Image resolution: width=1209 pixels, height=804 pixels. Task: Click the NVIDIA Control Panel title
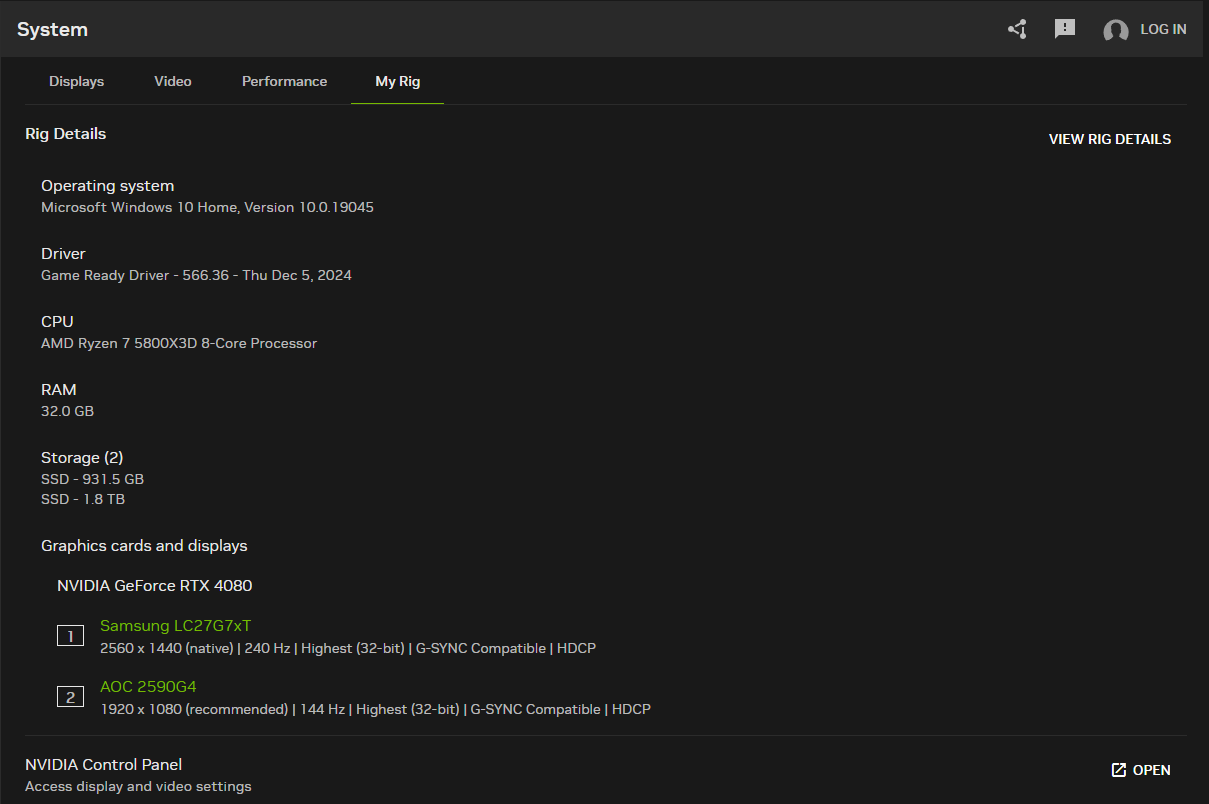click(103, 765)
